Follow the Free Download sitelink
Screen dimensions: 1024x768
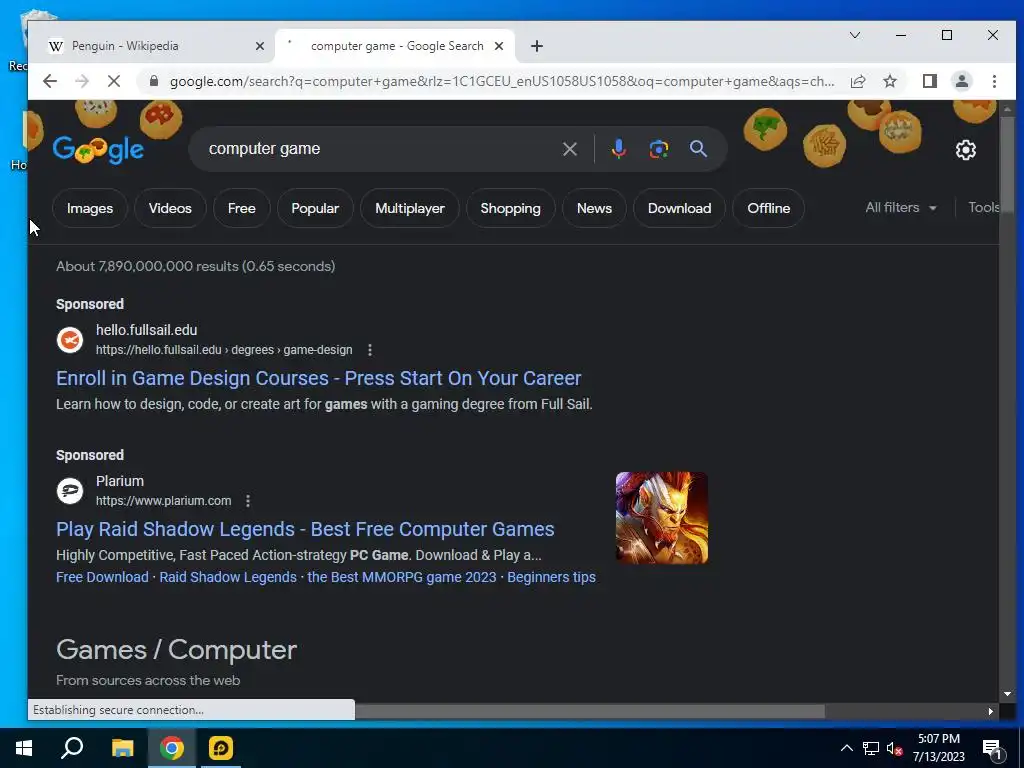(103, 577)
